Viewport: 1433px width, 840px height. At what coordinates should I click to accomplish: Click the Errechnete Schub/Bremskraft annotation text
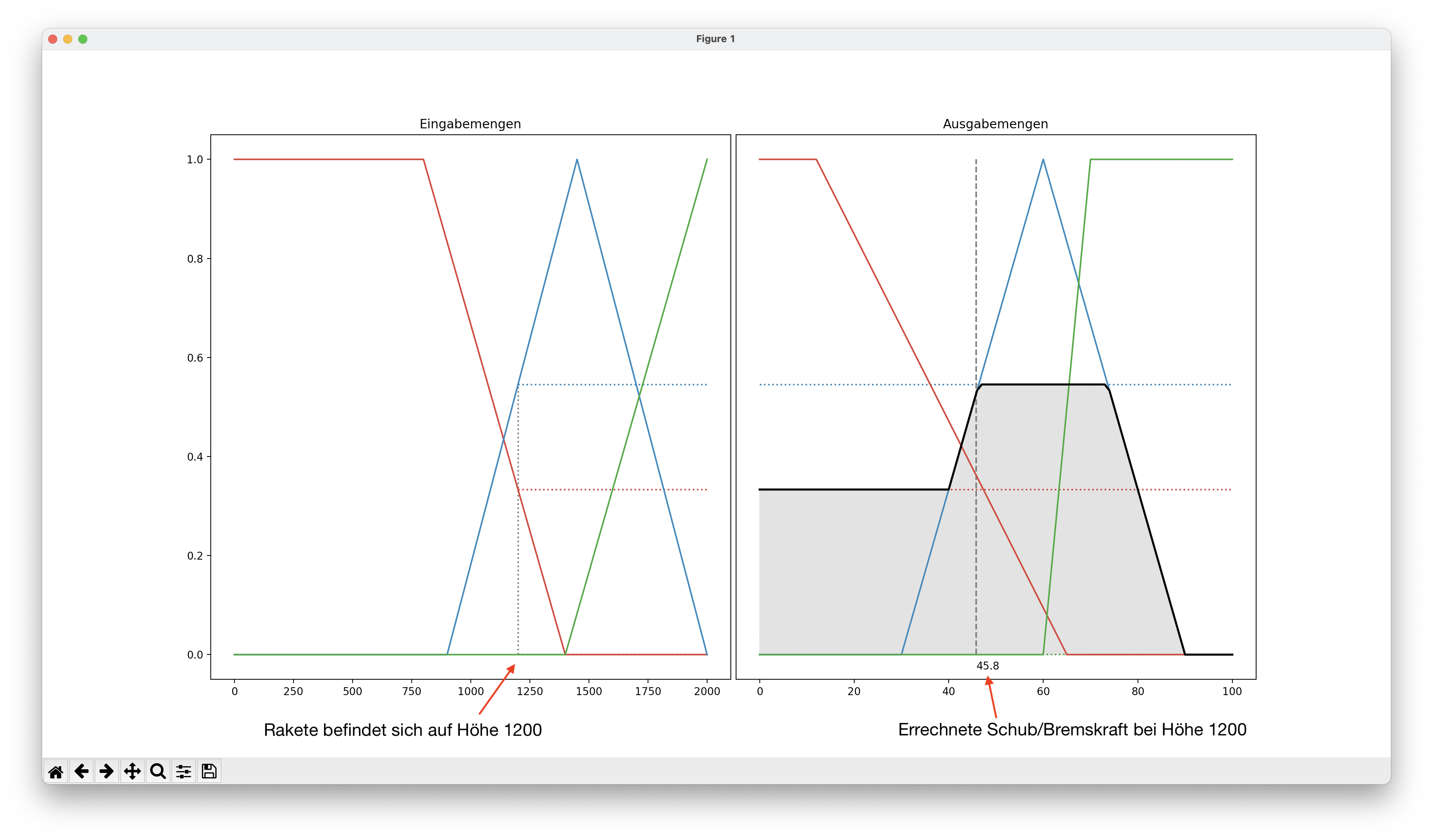click(1072, 729)
